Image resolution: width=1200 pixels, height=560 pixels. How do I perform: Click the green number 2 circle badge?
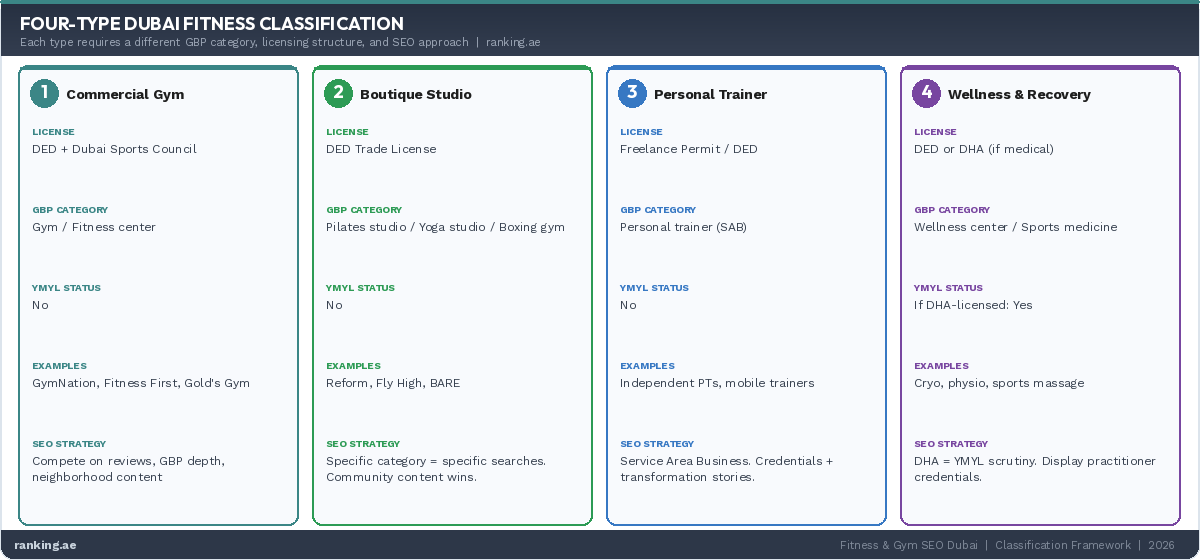[338, 94]
